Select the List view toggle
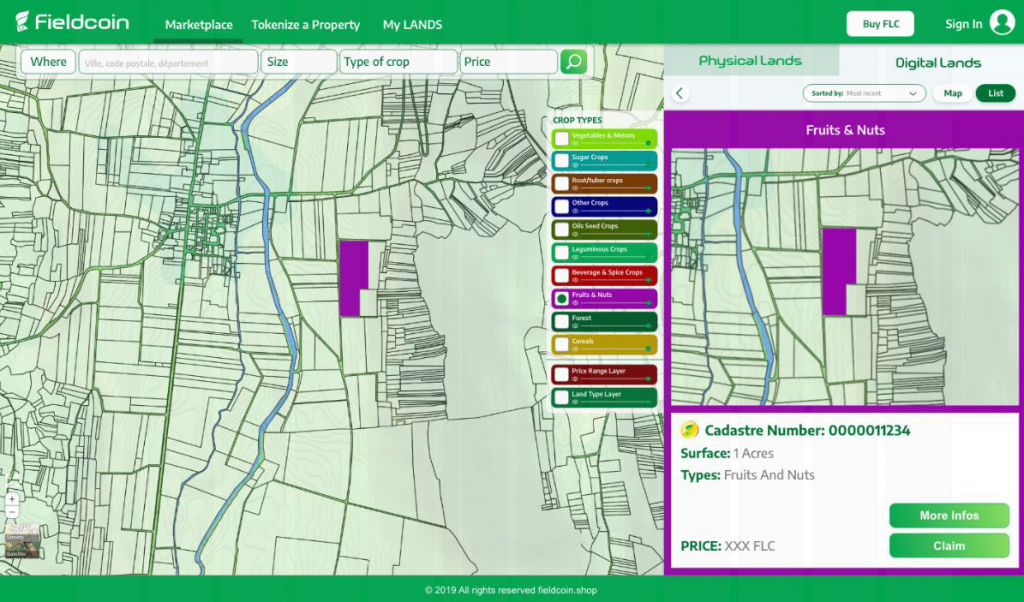The height and width of the screenshot is (602, 1024). point(995,93)
